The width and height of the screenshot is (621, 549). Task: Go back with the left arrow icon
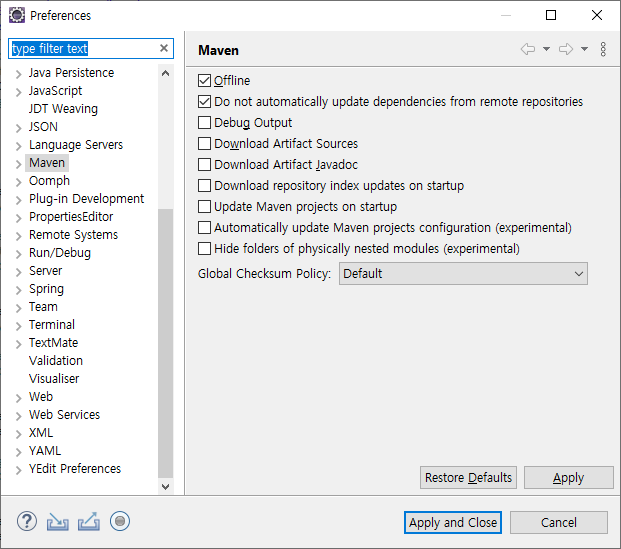pos(528,49)
